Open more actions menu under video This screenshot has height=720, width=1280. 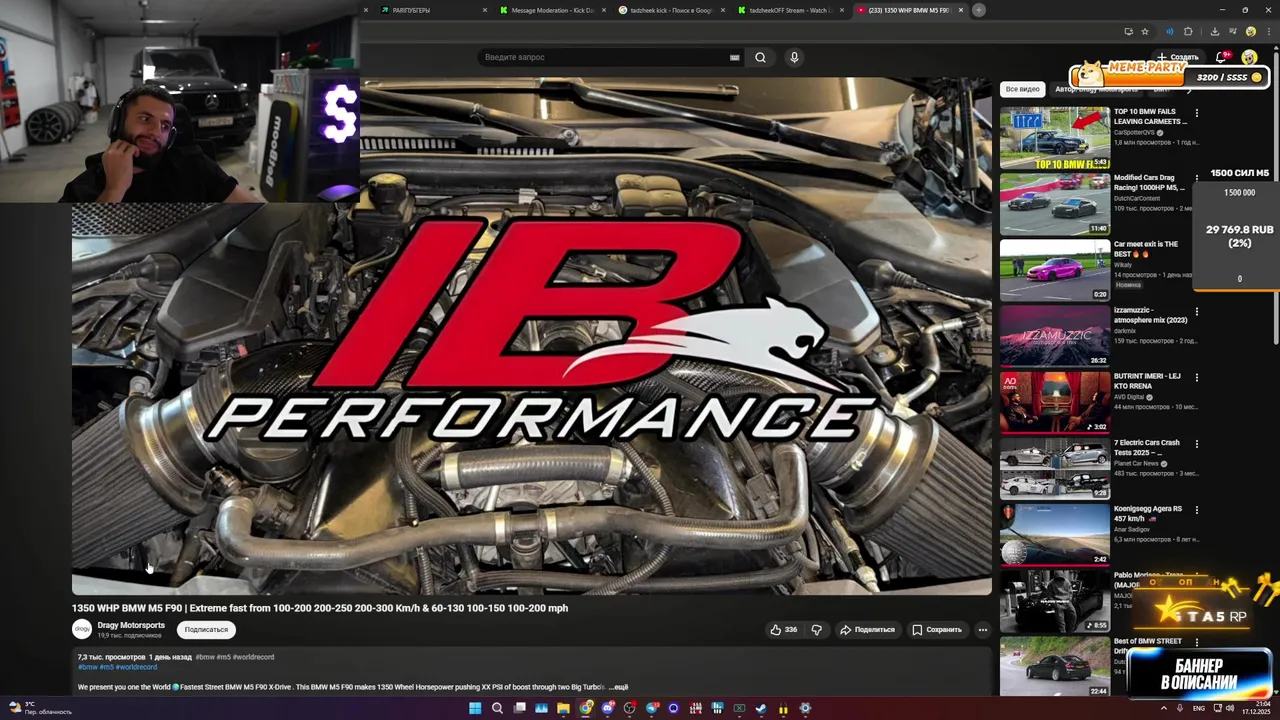point(983,630)
